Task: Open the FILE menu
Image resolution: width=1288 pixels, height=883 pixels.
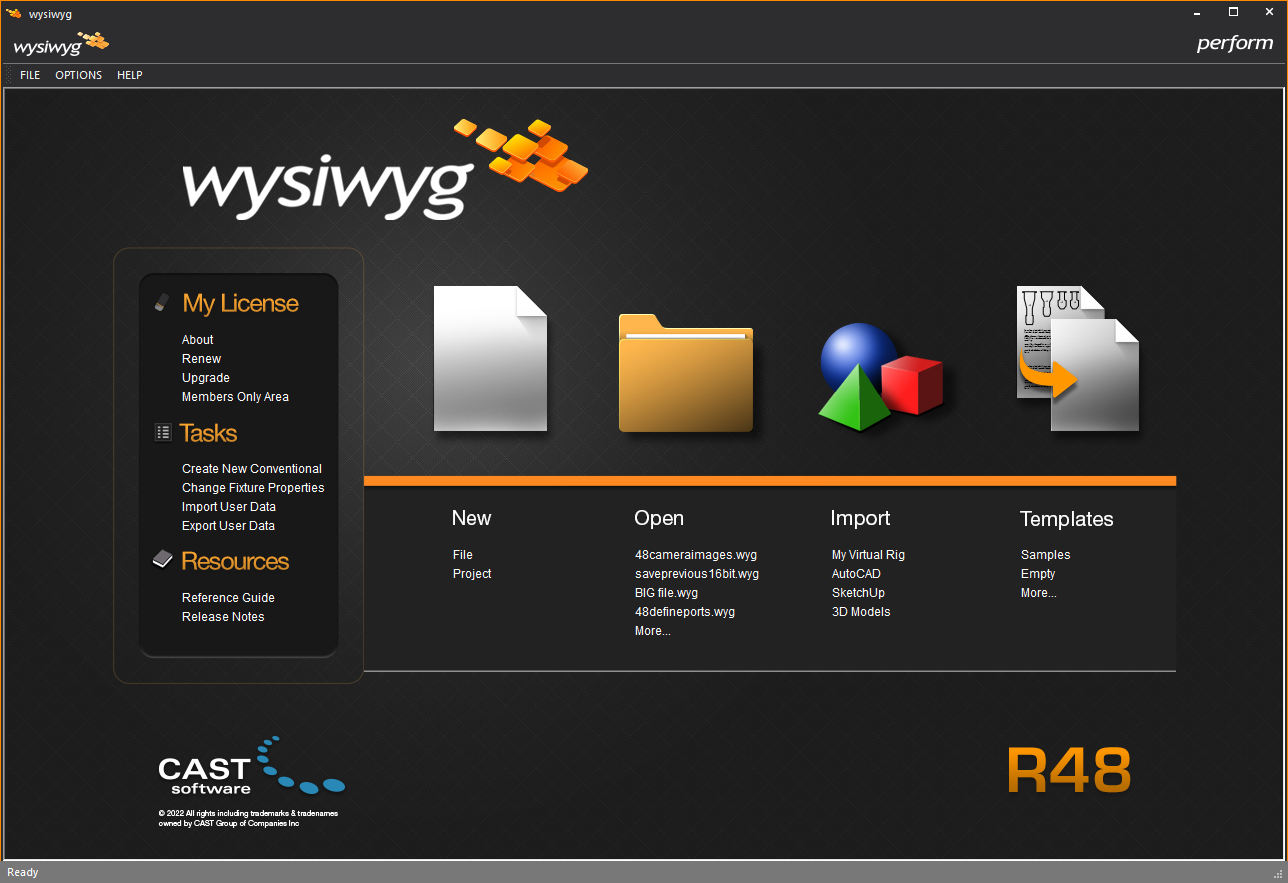Action: point(30,75)
